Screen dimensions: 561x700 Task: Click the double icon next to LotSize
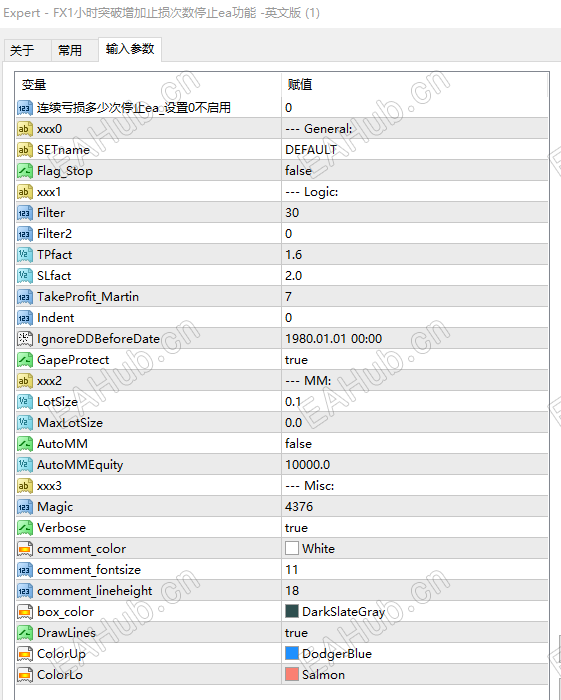(25, 402)
